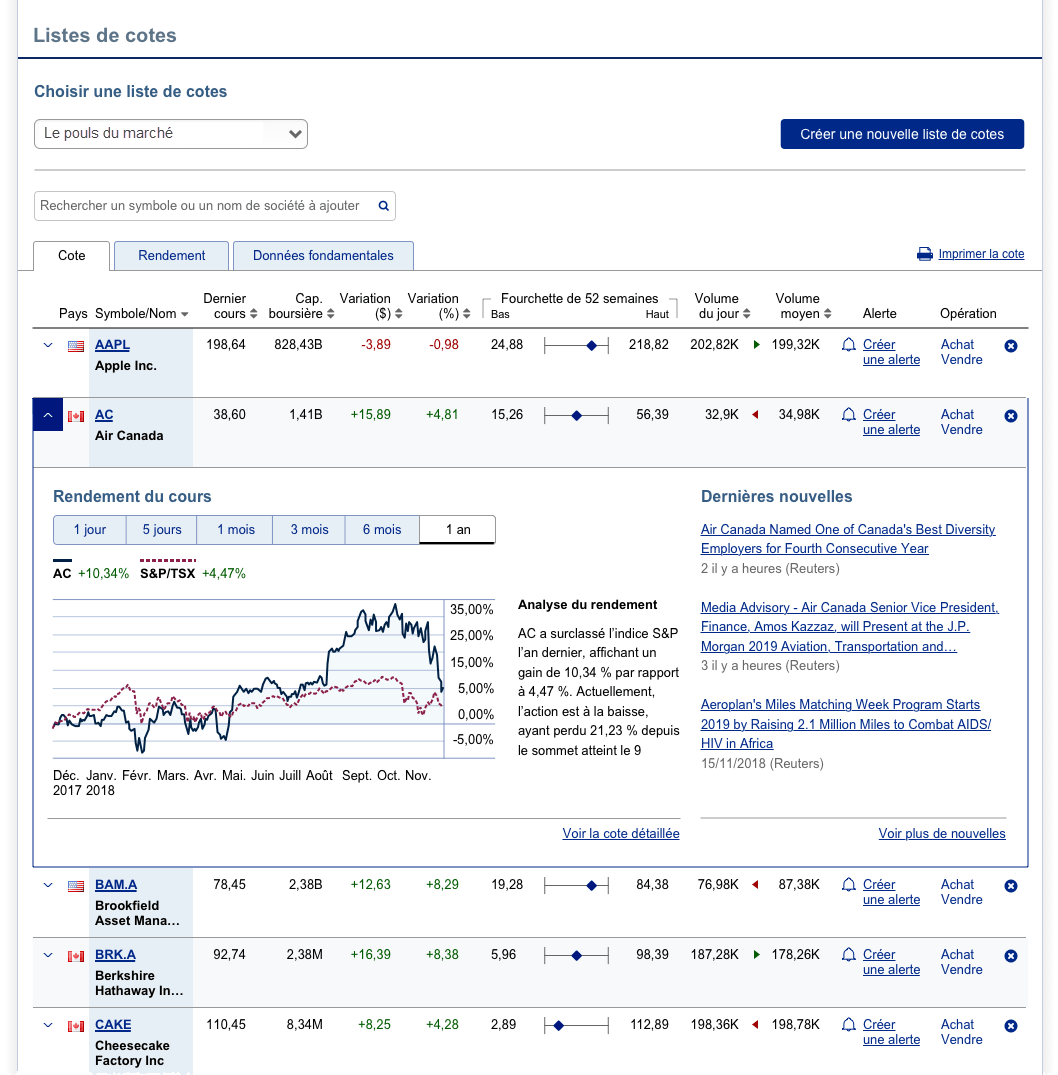Expand the CAKE row chevron
Image resolution: width=1058 pixels, height=1075 pixels.
(48, 1025)
